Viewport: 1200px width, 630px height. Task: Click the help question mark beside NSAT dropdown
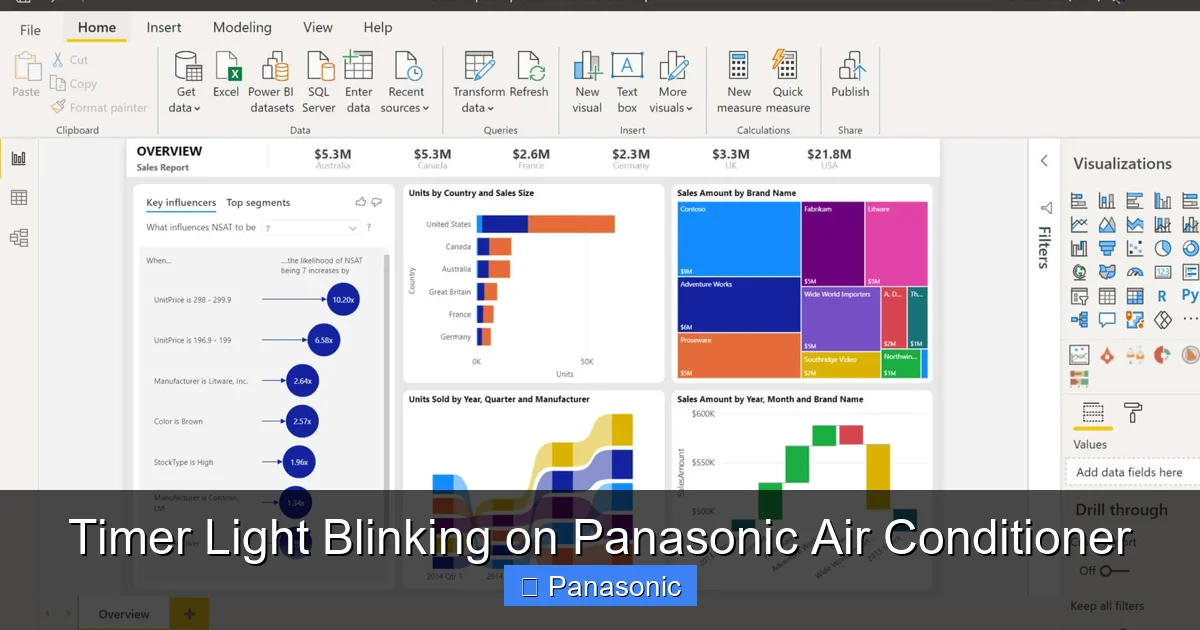(369, 228)
